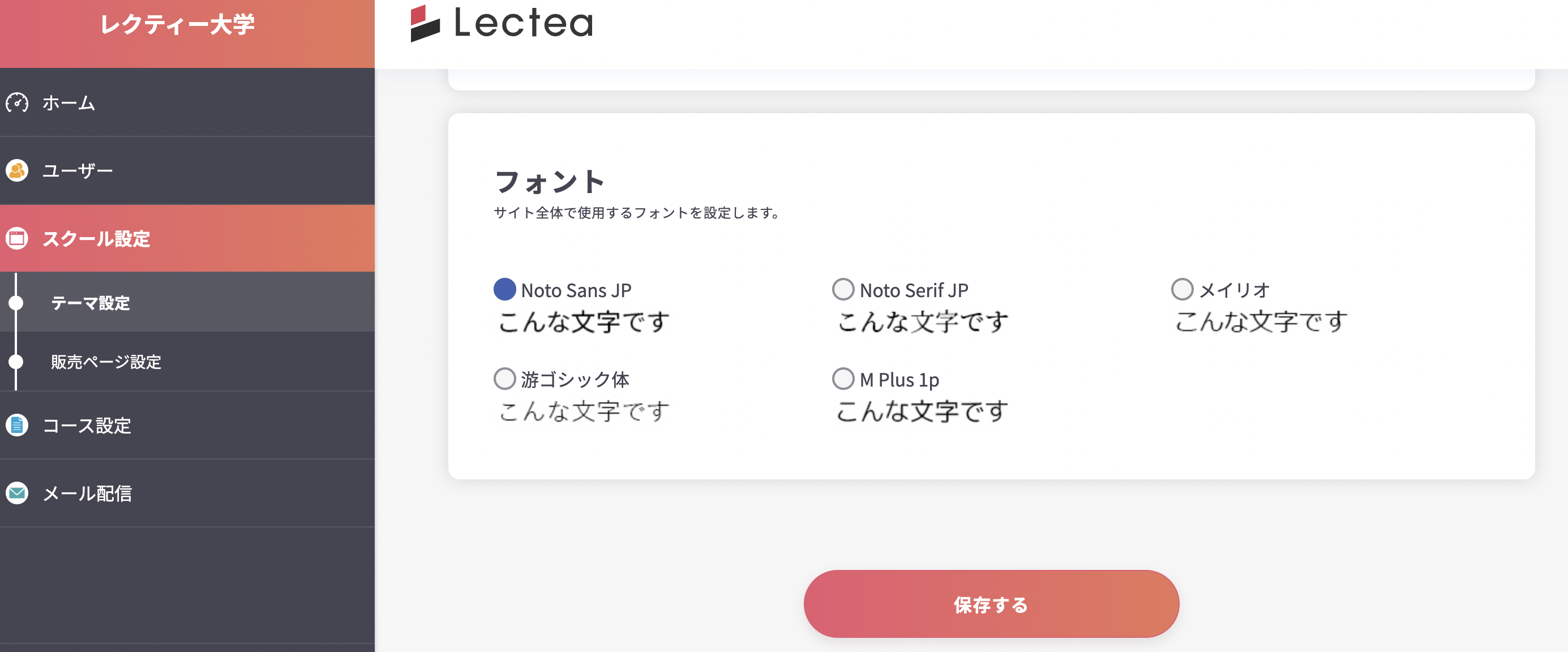
Task: Open the テーマ設定 submenu item
Action: click(90, 303)
